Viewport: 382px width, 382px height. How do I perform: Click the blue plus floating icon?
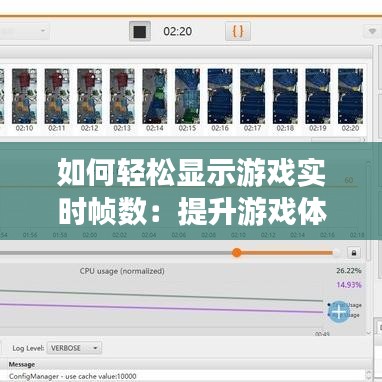(338, 312)
